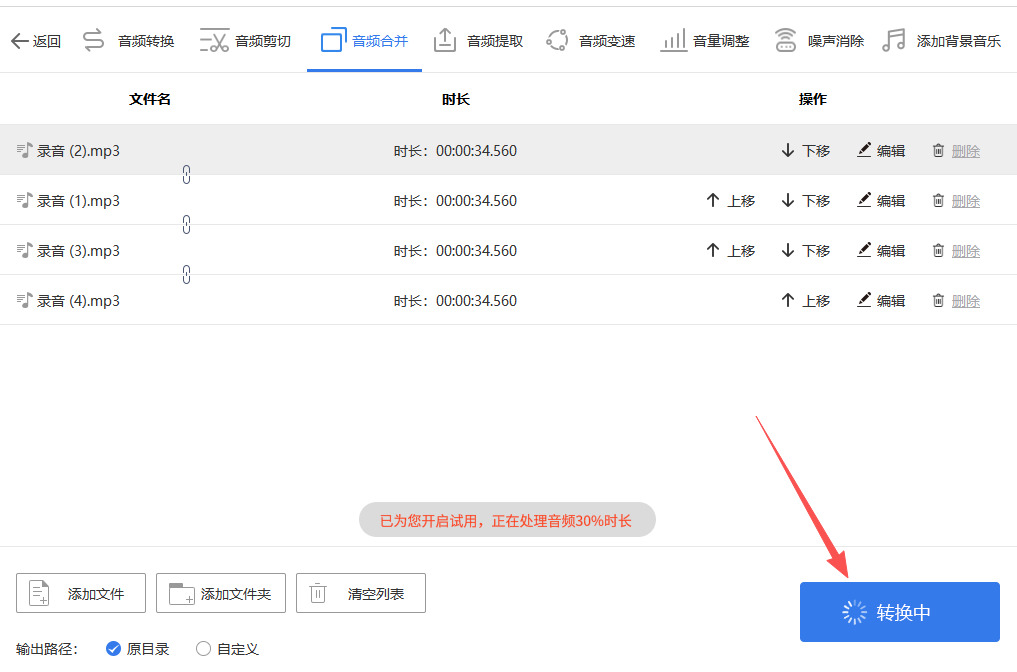The image size is (1017, 672).
Task: Click the pencil icon in 录音 (2).mp3 row
Action: 864,150
